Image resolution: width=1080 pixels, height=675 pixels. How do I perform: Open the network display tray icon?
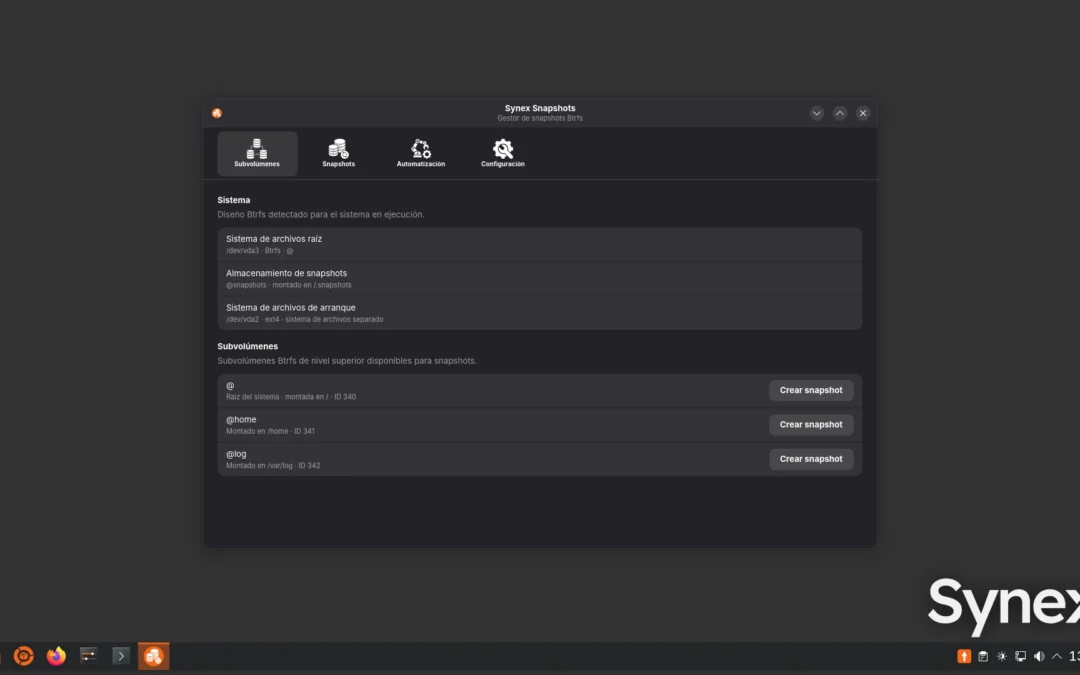[x=1020, y=656]
